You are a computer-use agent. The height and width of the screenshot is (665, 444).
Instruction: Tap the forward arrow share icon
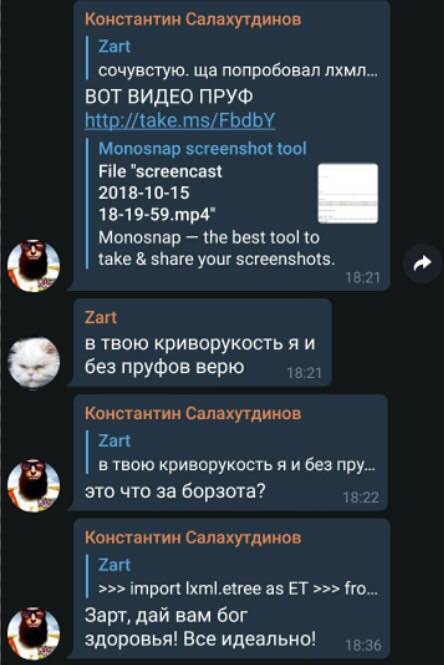(x=422, y=263)
